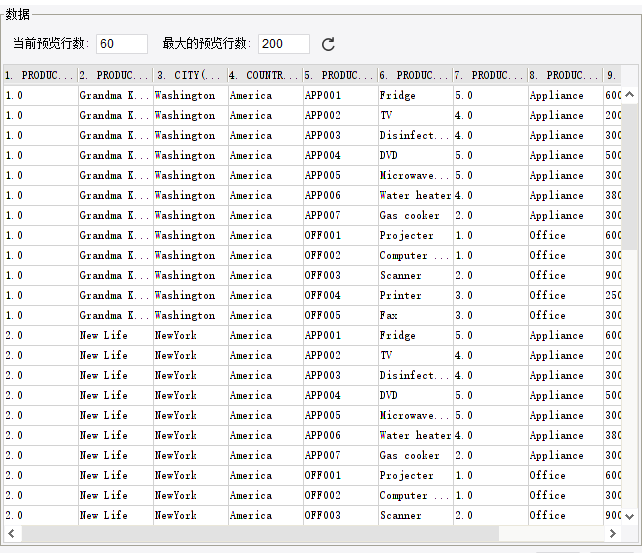Click Fax in the Washington OFF005 row
The height and width of the screenshot is (553, 642).
coord(415,316)
